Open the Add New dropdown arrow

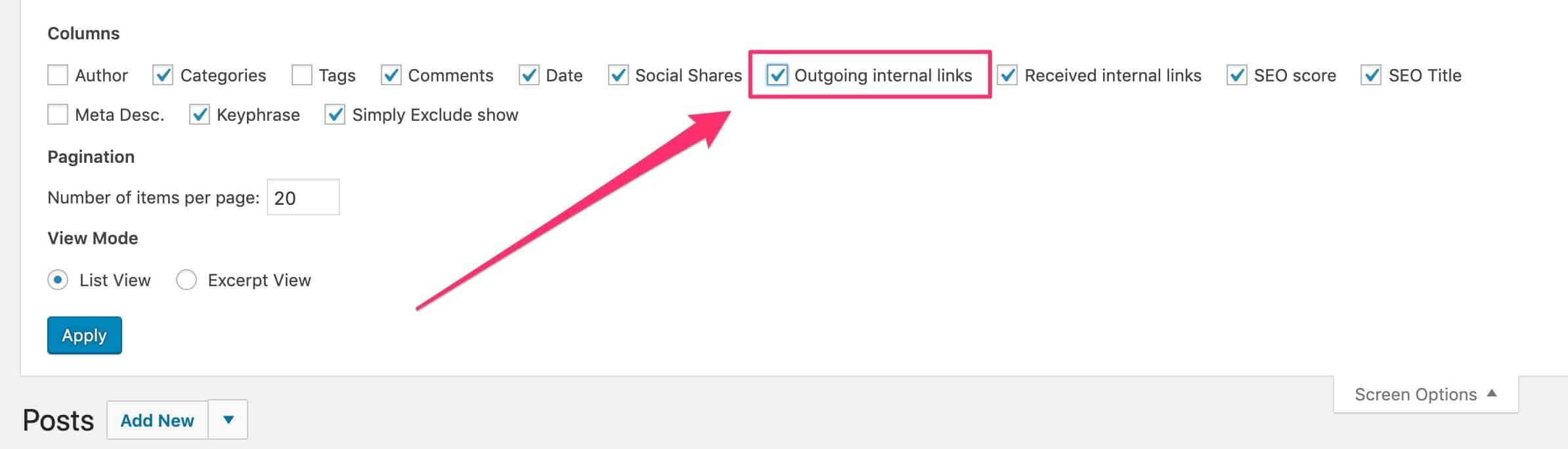[228, 419]
